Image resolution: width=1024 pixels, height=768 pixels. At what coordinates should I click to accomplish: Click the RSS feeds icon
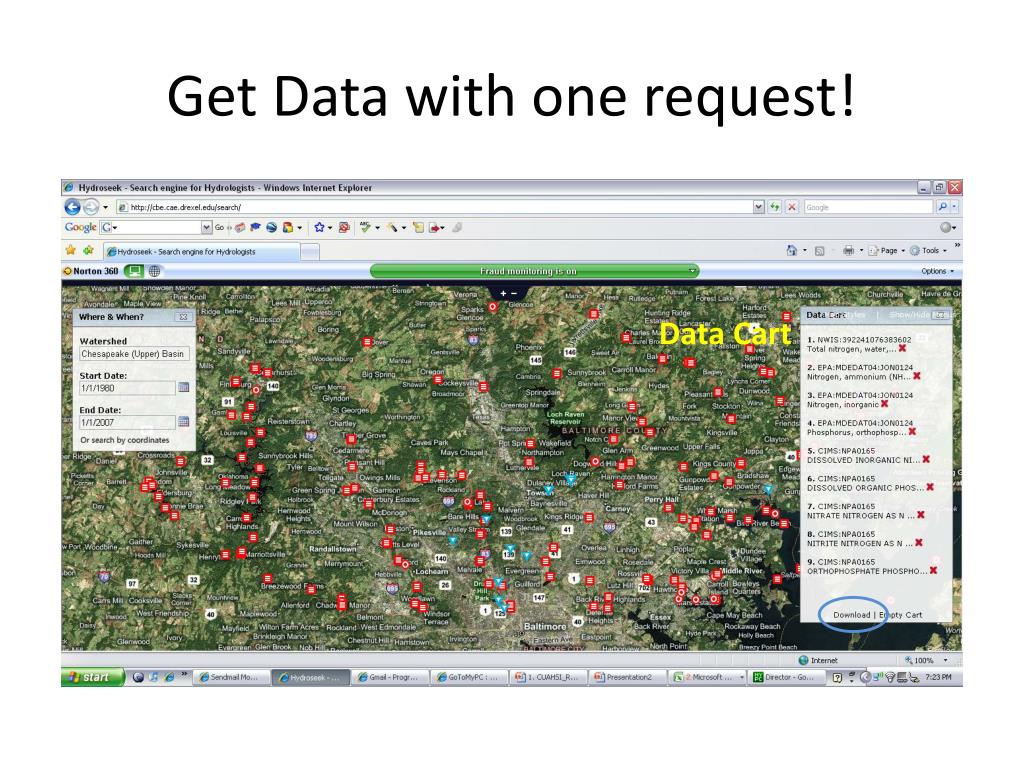click(x=819, y=251)
